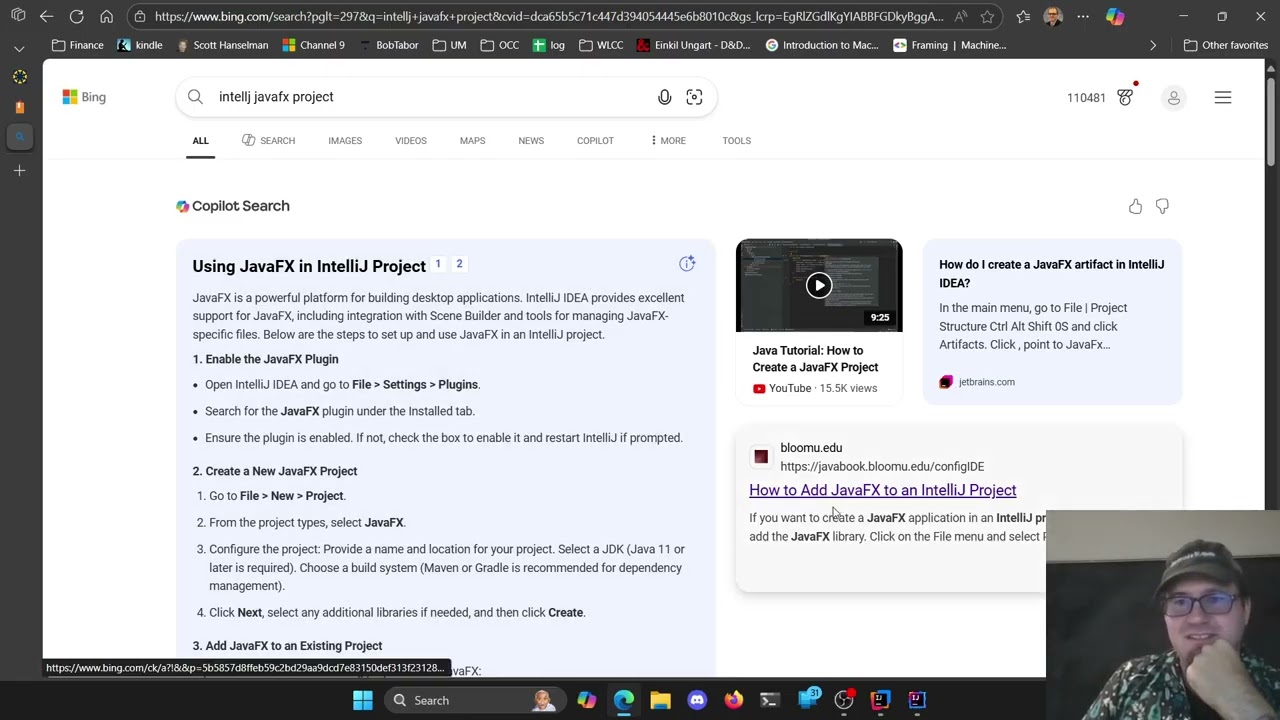Open the javabook.bloomu.edu URL link
Viewport: 1280px width, 720px height.
(882, 467)
